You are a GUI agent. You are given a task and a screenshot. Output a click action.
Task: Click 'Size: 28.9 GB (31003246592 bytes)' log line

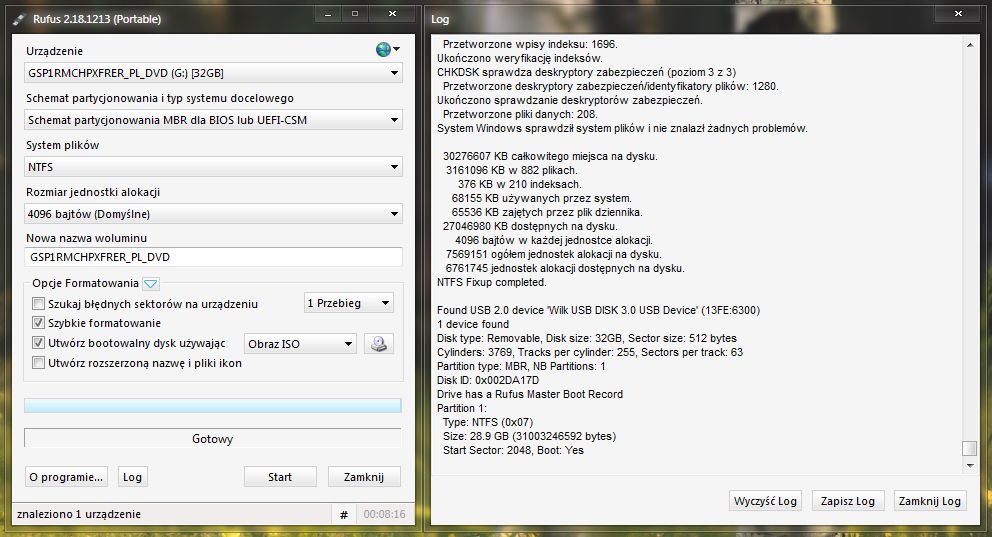coord(529,436)
